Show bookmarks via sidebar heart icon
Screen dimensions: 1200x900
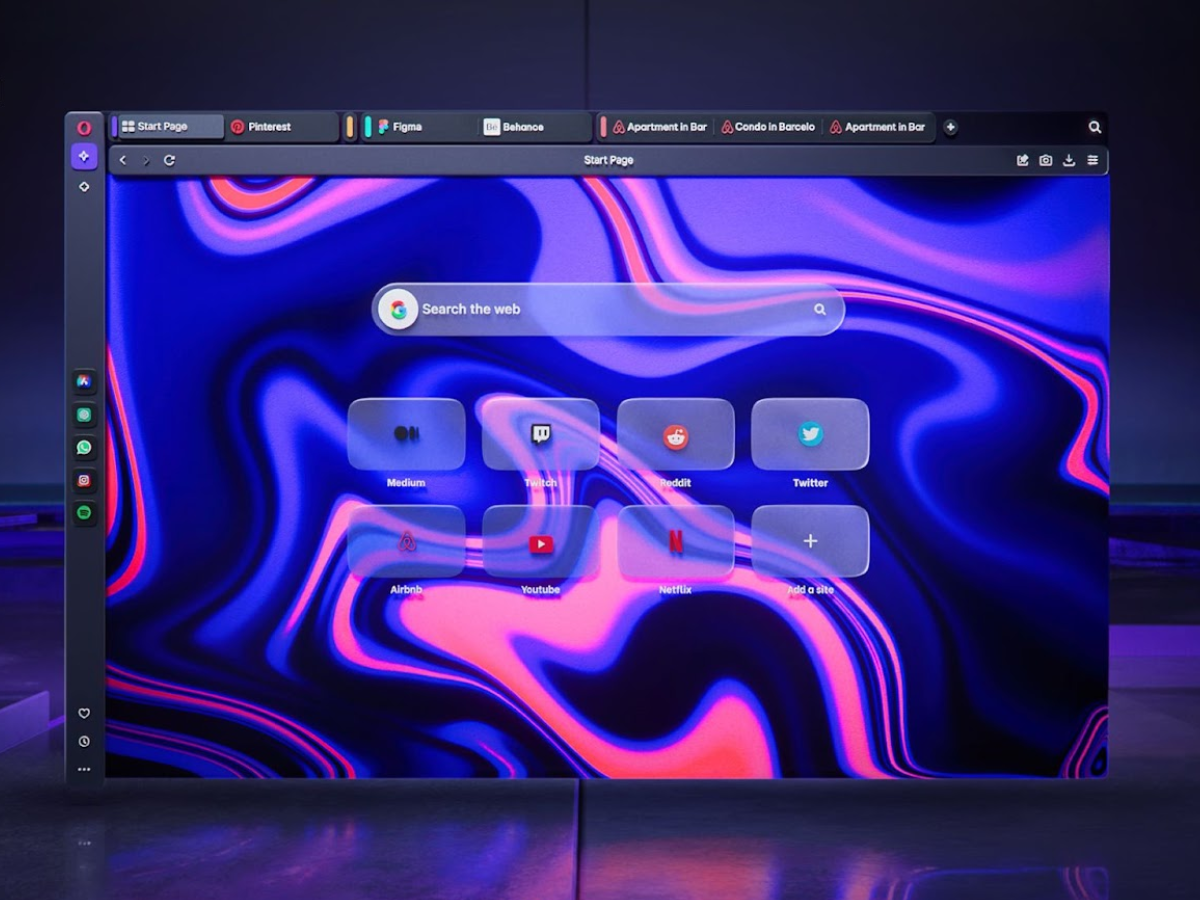[x=84, y=713]
